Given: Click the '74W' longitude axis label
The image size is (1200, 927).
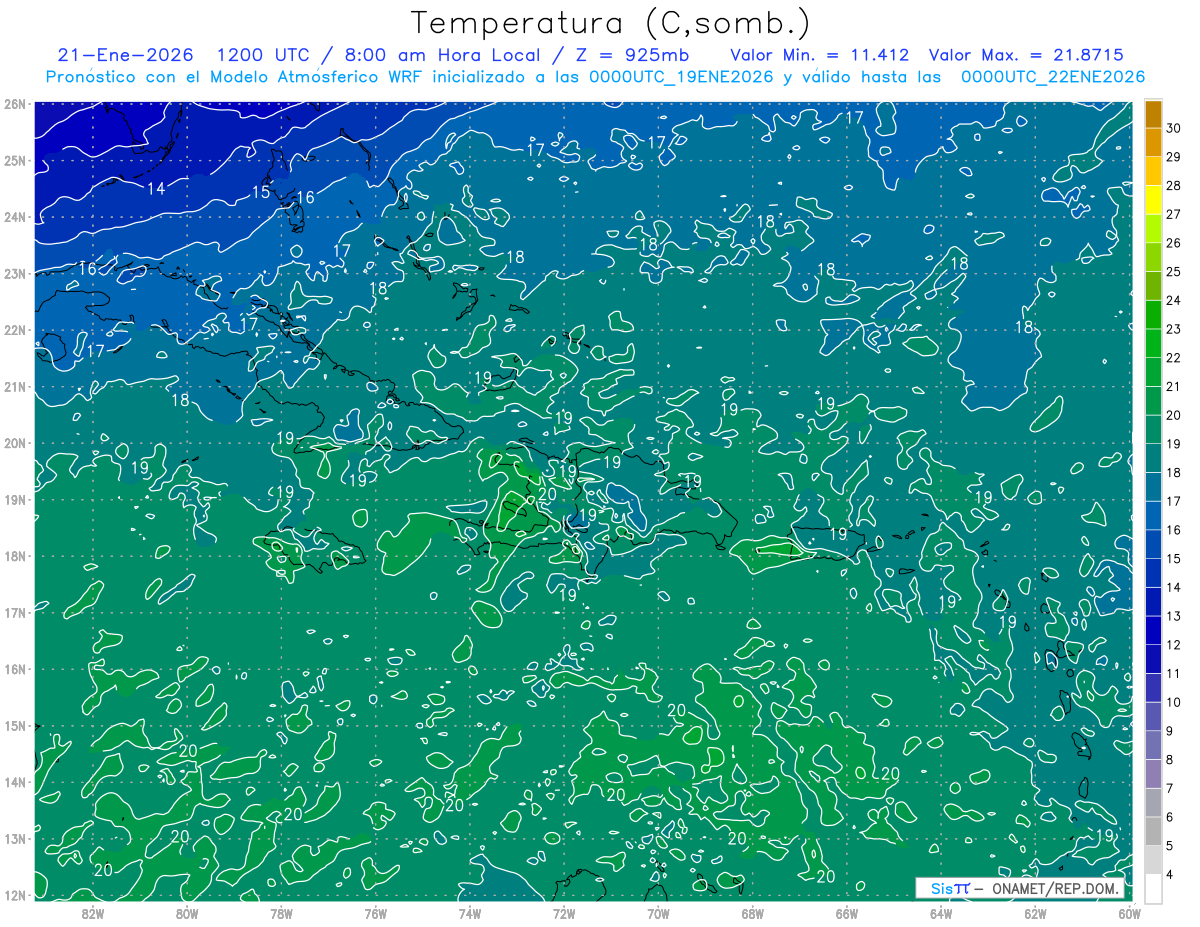Looking at the screenshot, I should point(469,913).
